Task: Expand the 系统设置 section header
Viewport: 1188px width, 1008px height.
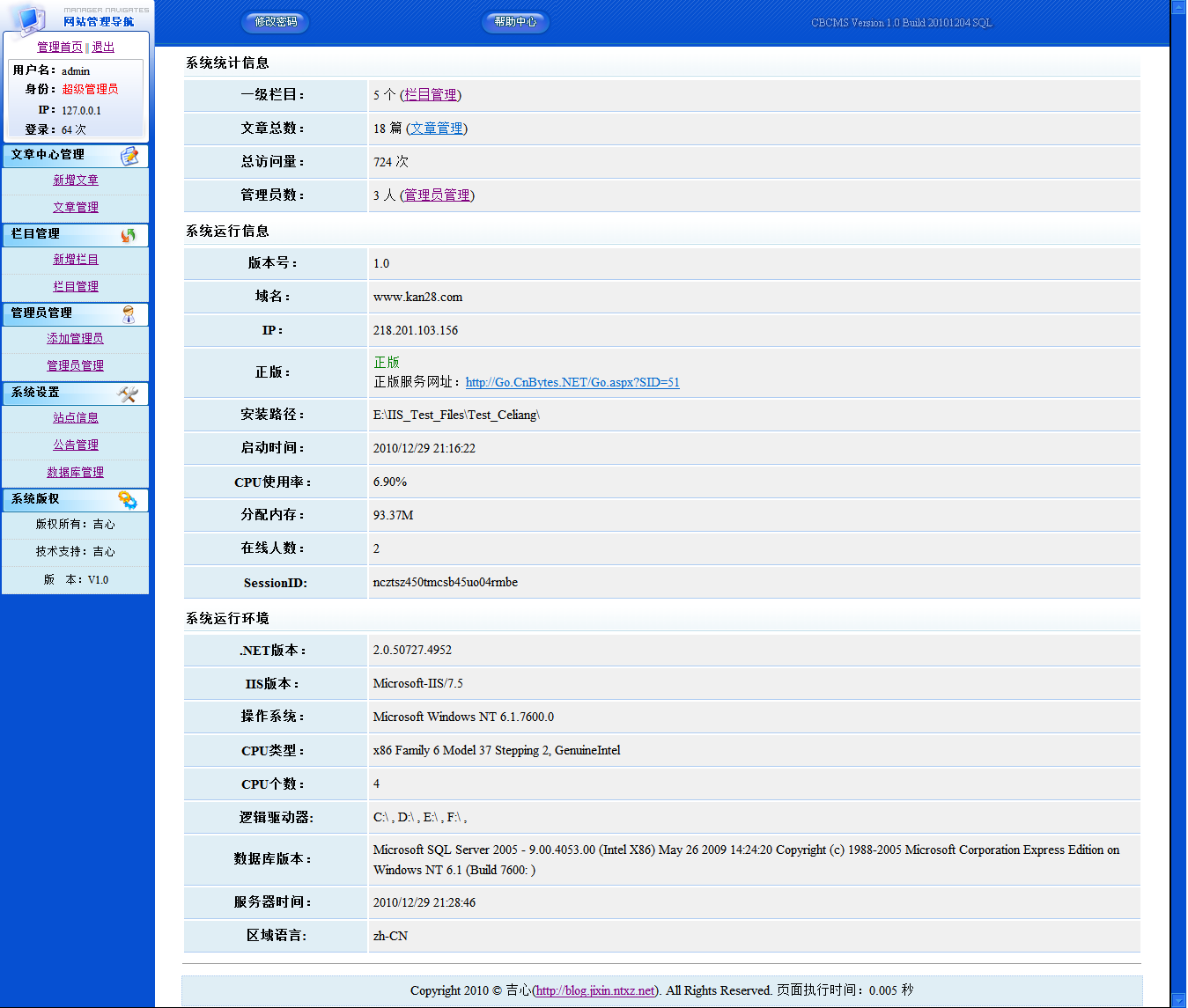Action: pyautogui.click(x=35, y=393)
